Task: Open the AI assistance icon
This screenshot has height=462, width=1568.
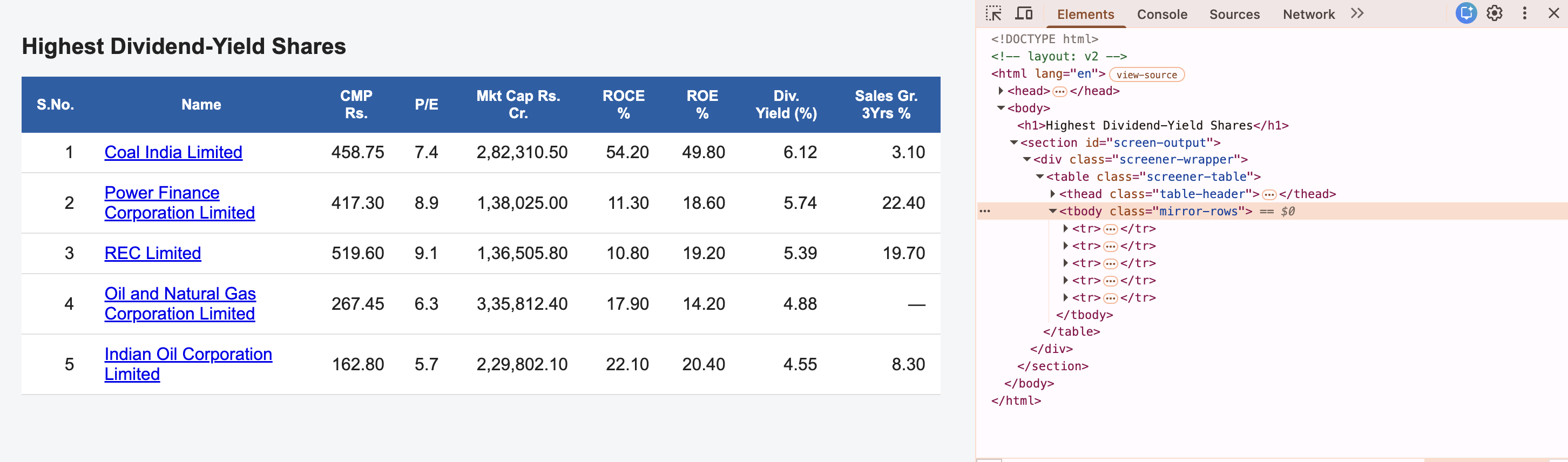Action: (x=1466, y=13)
